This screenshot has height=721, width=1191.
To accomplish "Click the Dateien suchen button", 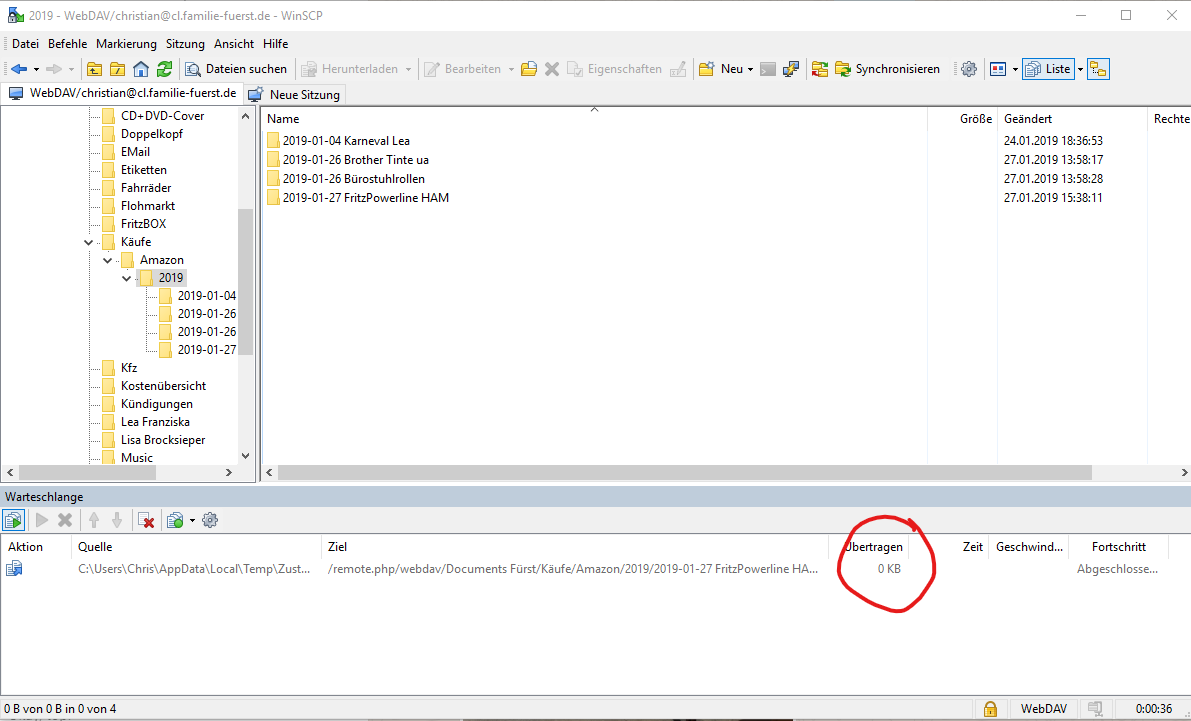I will point(236,69).
